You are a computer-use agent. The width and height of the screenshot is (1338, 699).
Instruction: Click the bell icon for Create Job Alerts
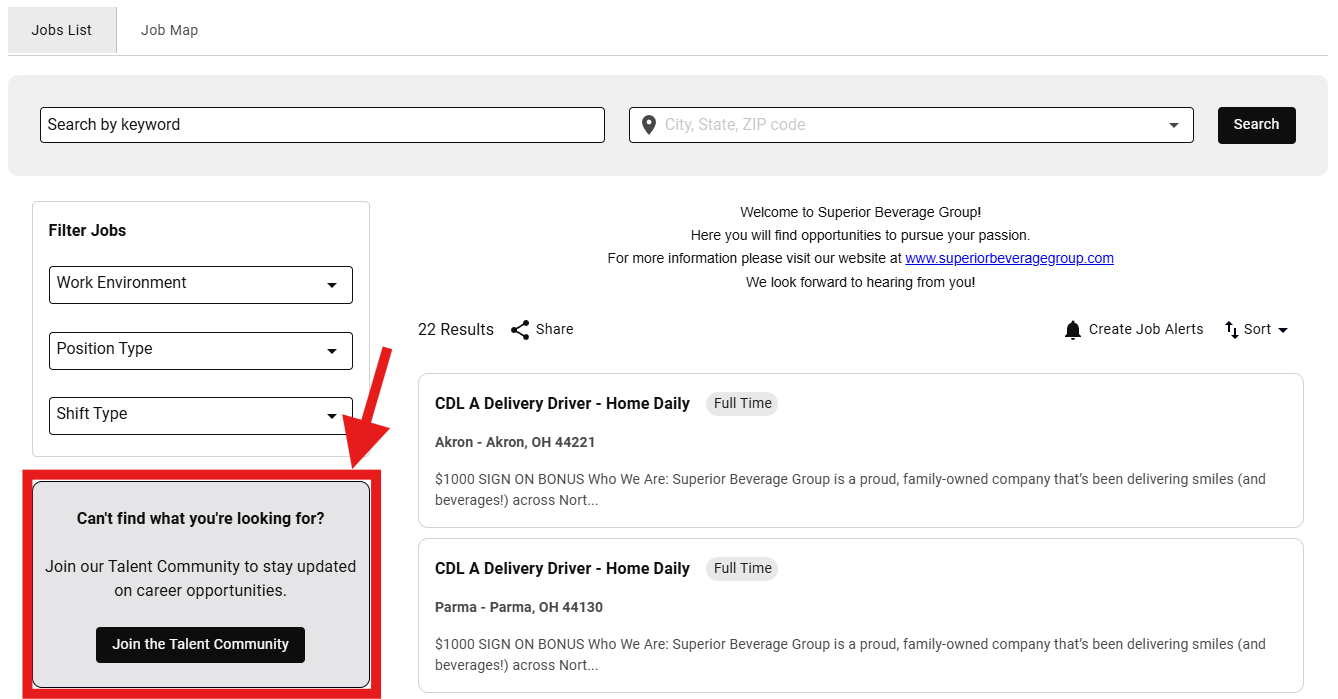[1073, 330]
